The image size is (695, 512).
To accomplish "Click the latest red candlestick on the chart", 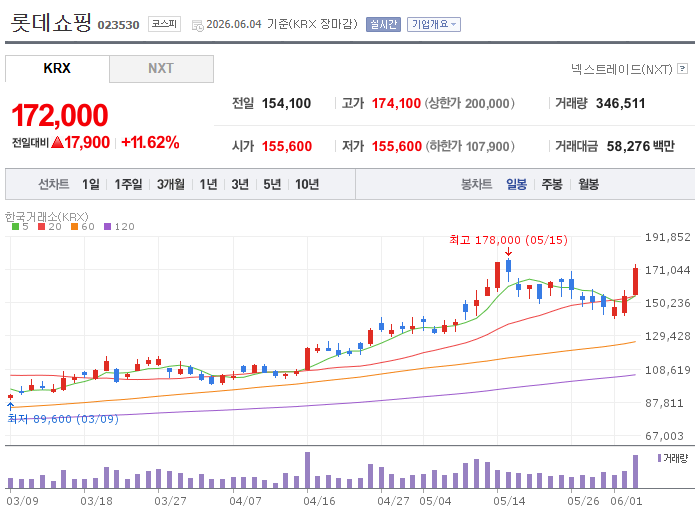I will (635, 281).
